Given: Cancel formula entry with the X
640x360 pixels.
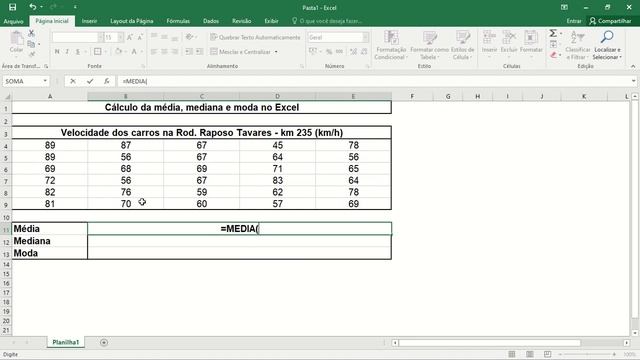Looking at the screenshot, I should 73,81.
